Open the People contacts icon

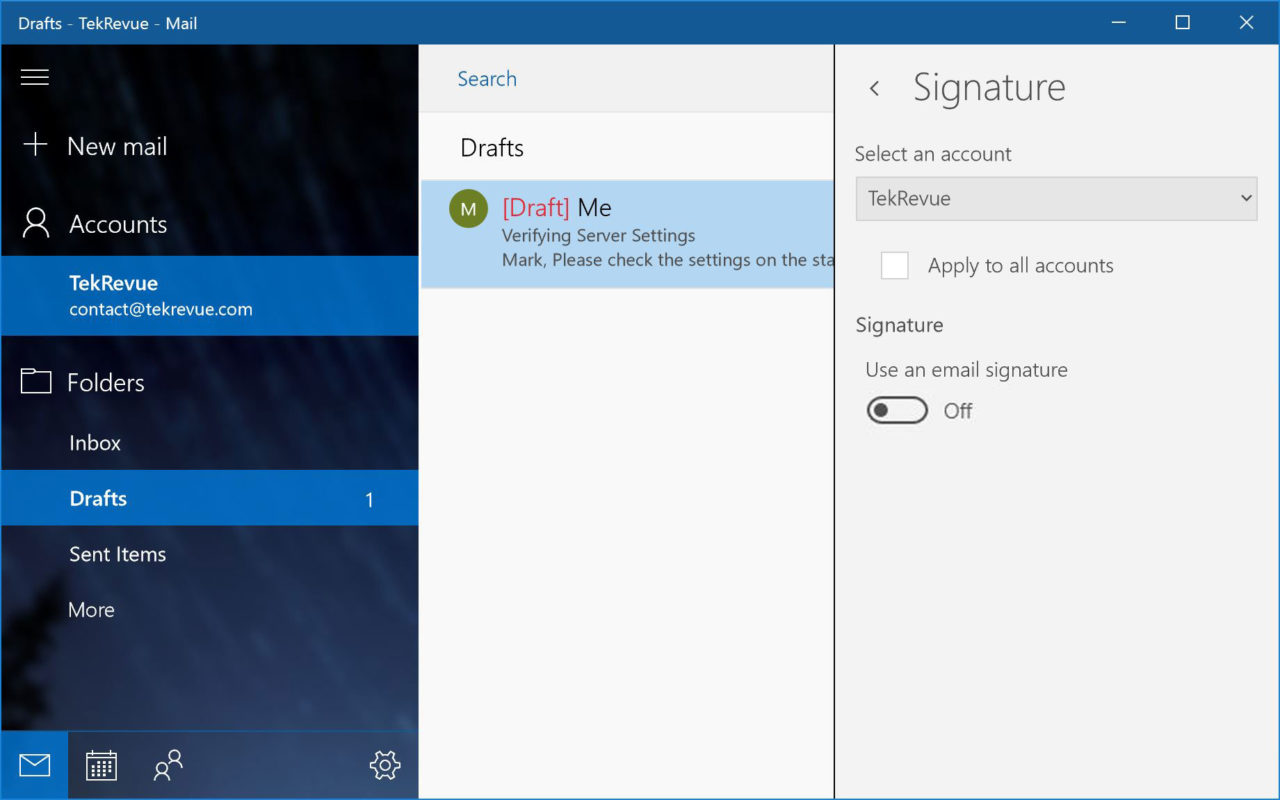click(168, 766)
